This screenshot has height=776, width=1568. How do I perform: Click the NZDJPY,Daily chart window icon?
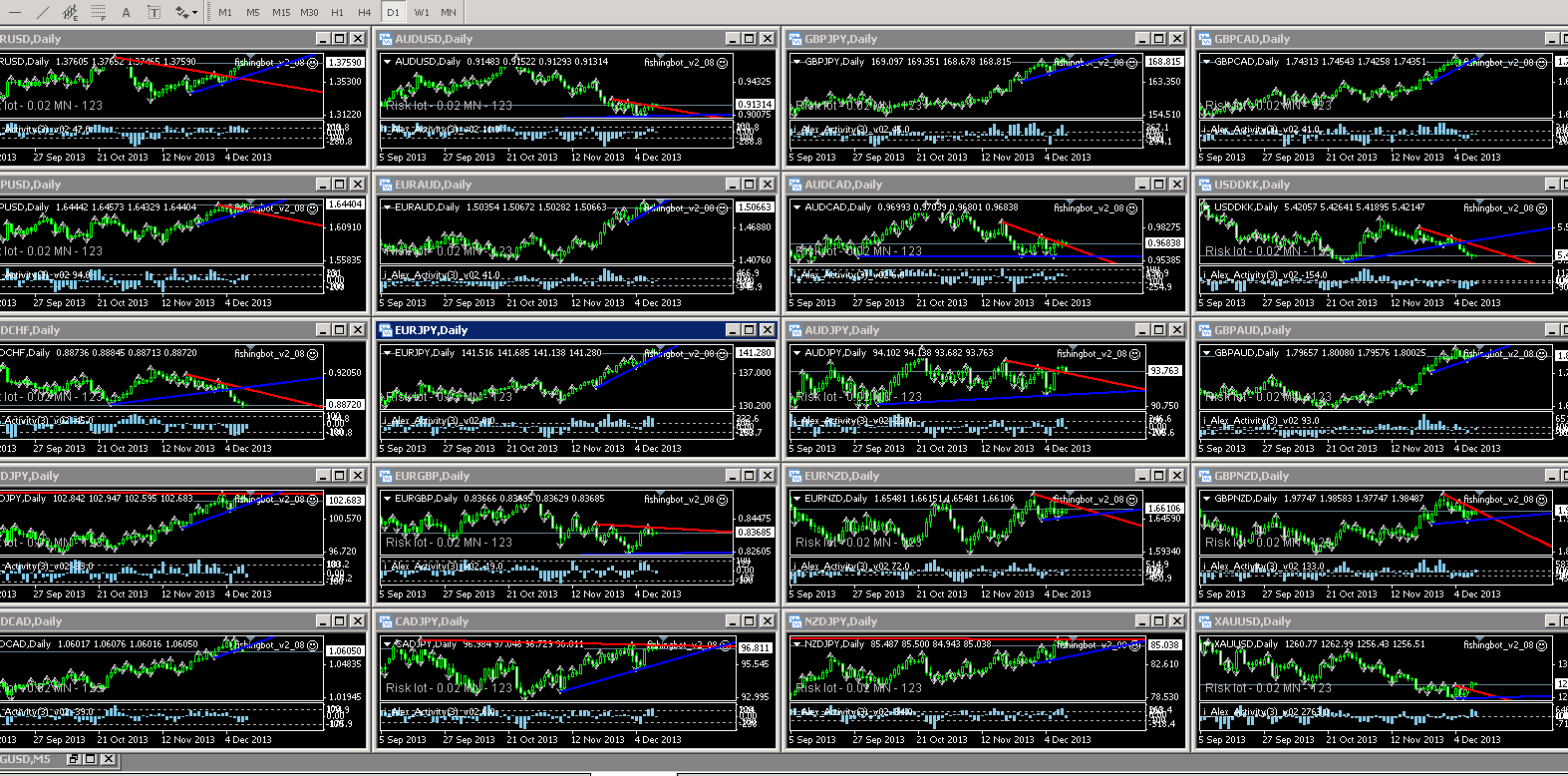pos(795,621)
